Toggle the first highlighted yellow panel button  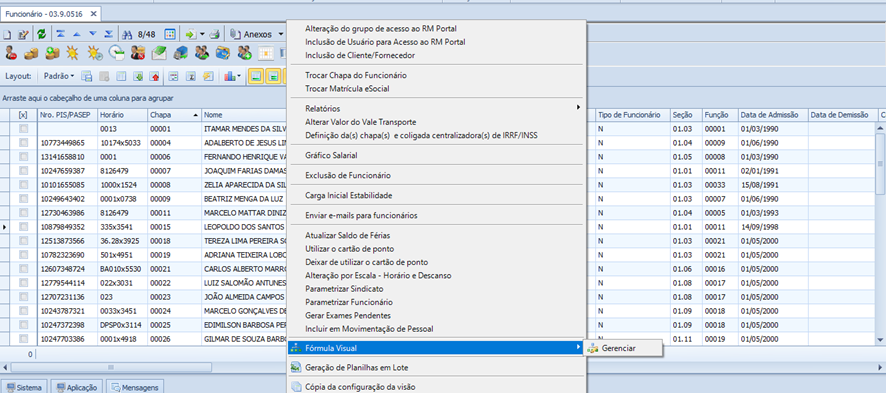(256, 76)
